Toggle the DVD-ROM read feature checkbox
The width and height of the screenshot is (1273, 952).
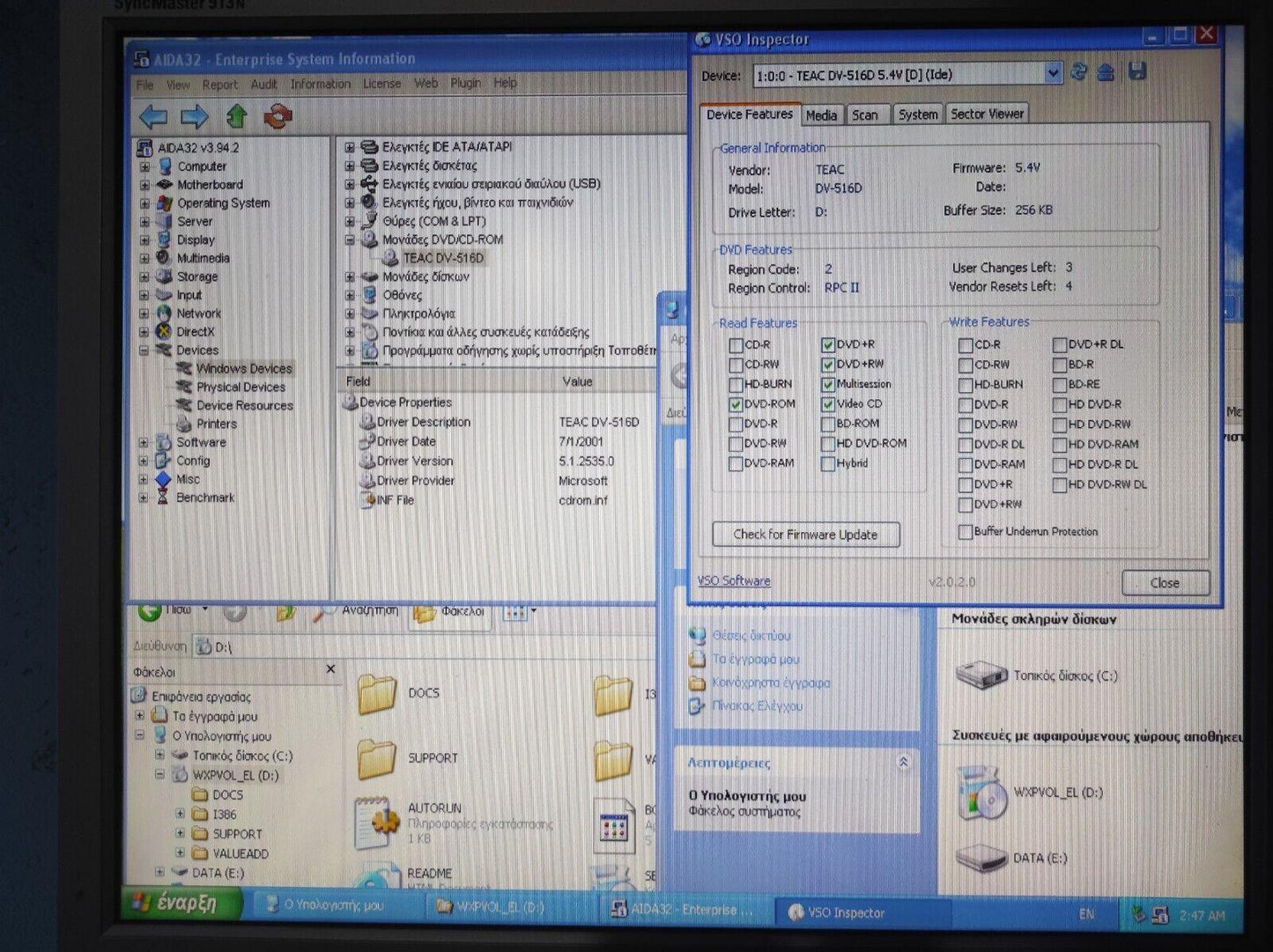(x=736, y=404)
